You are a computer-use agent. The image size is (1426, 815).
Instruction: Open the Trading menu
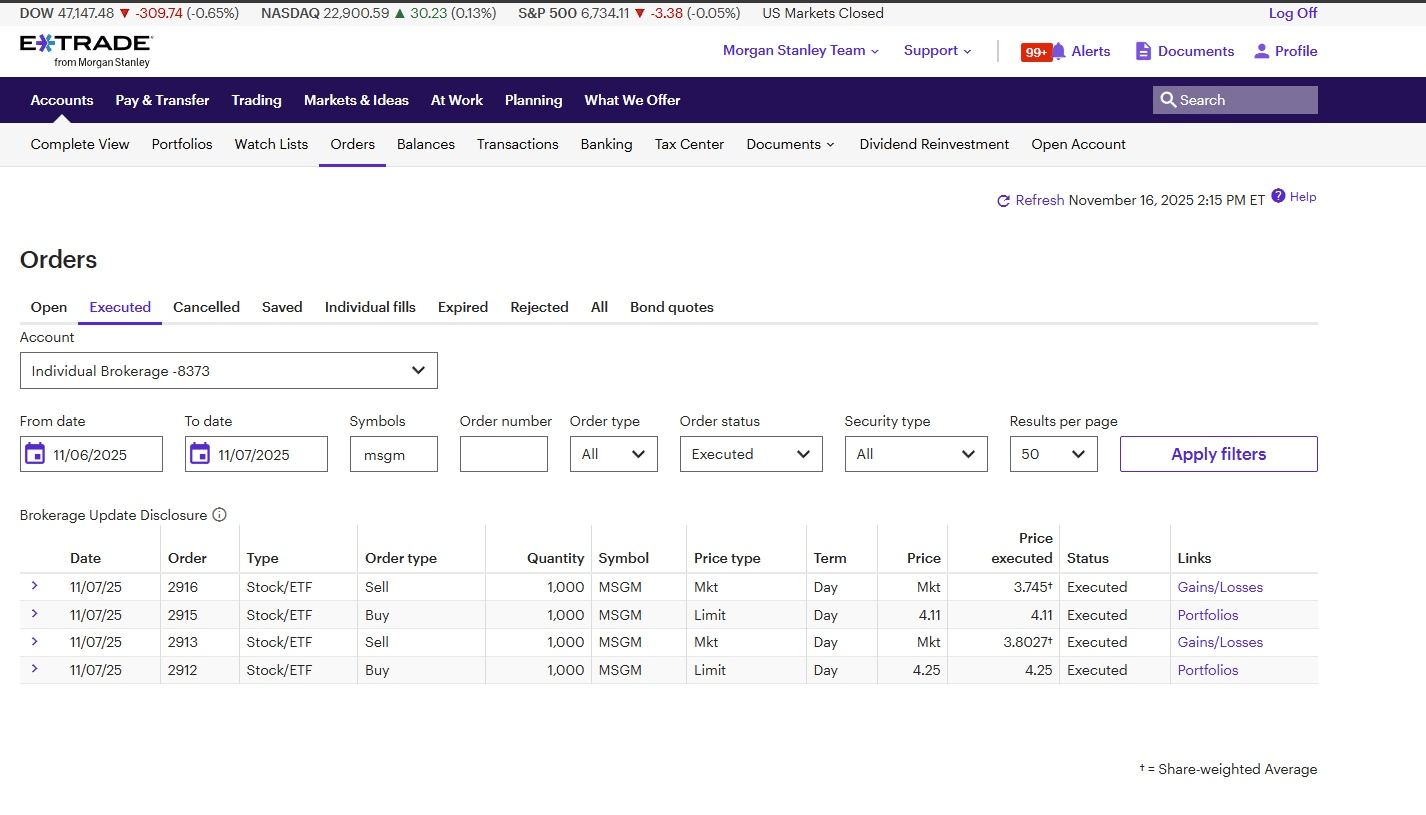pyautogui.click(x=256, y=100)
